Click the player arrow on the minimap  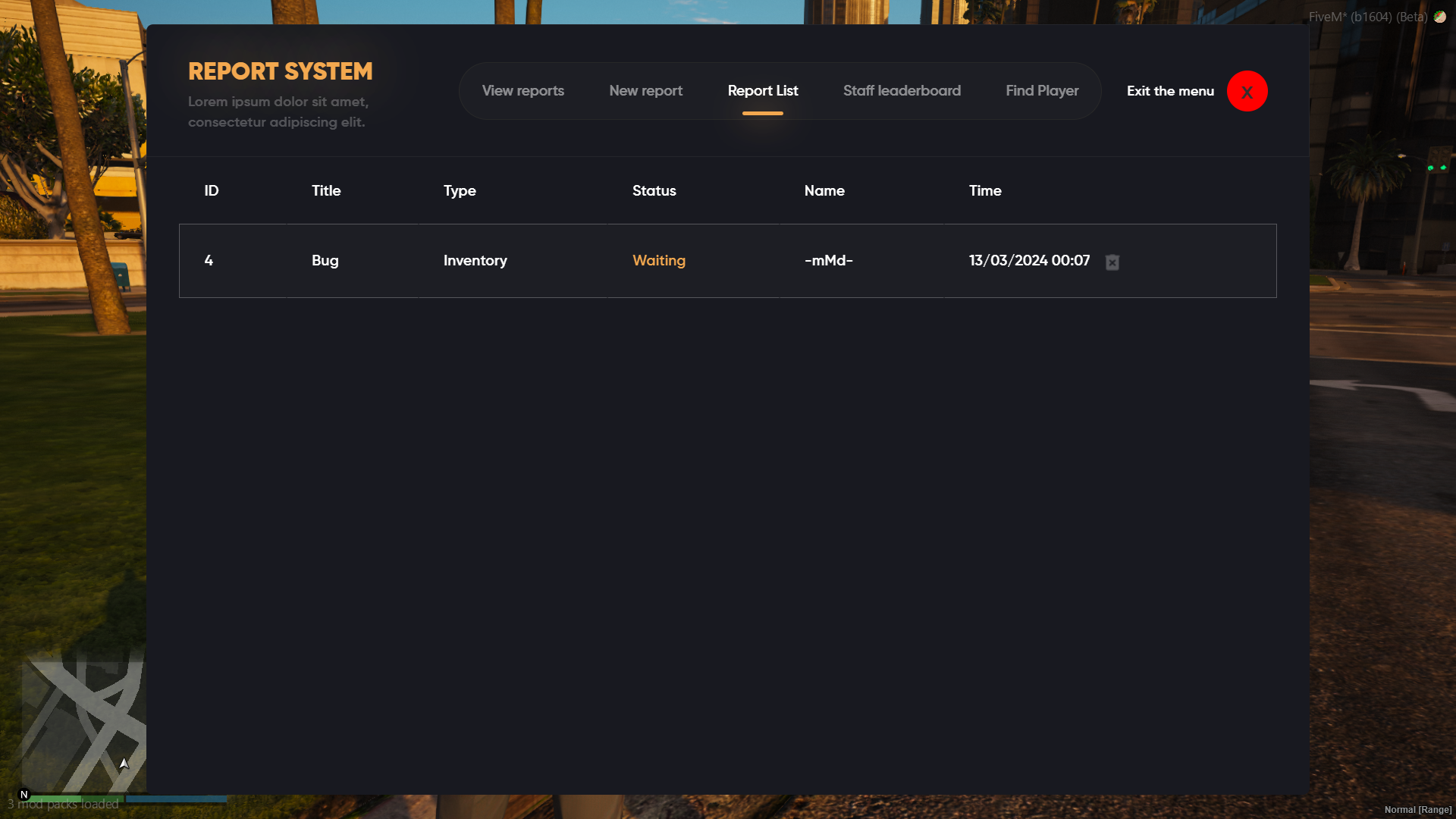(x=124, y=763)
